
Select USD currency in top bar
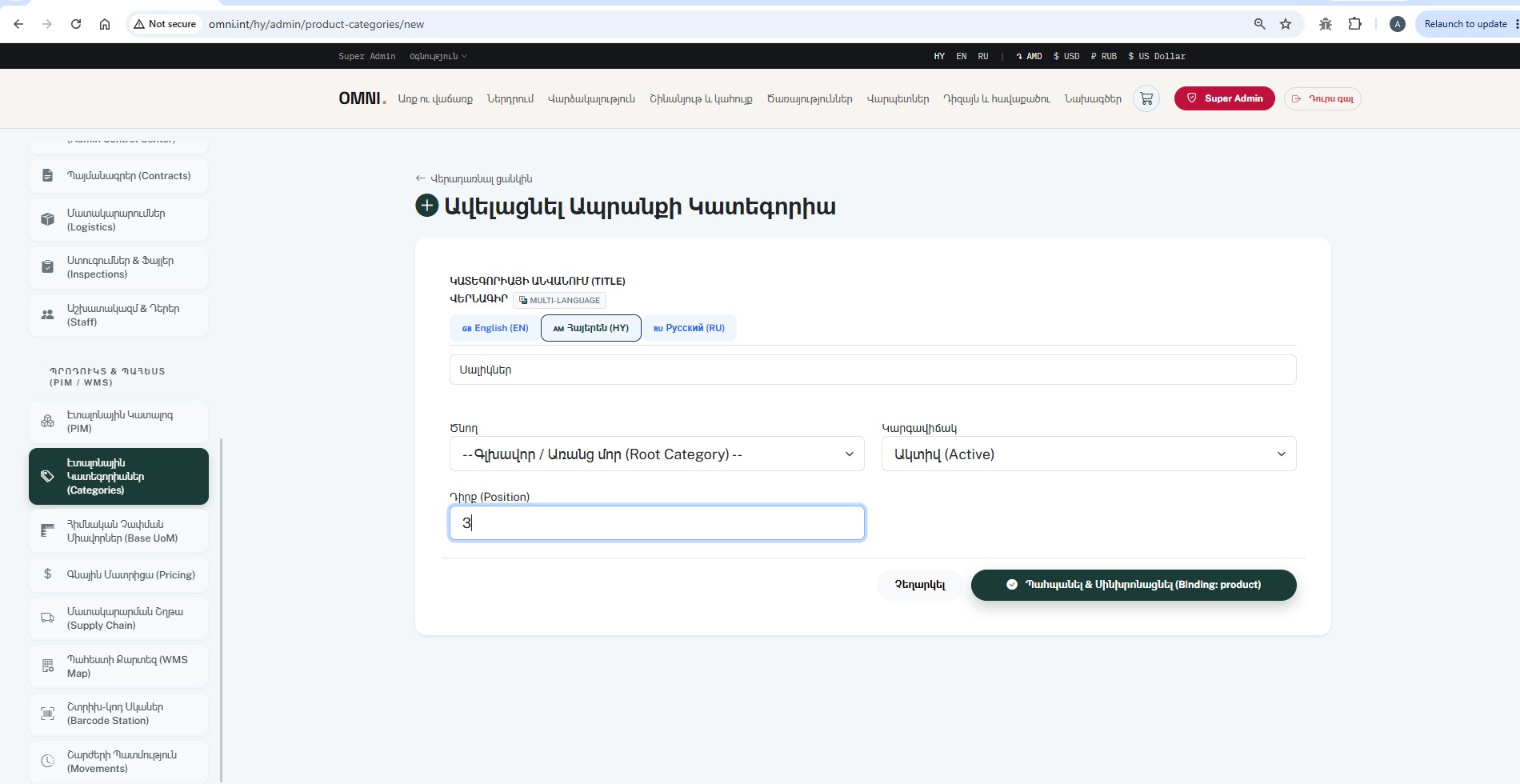tap(1066, 56)
